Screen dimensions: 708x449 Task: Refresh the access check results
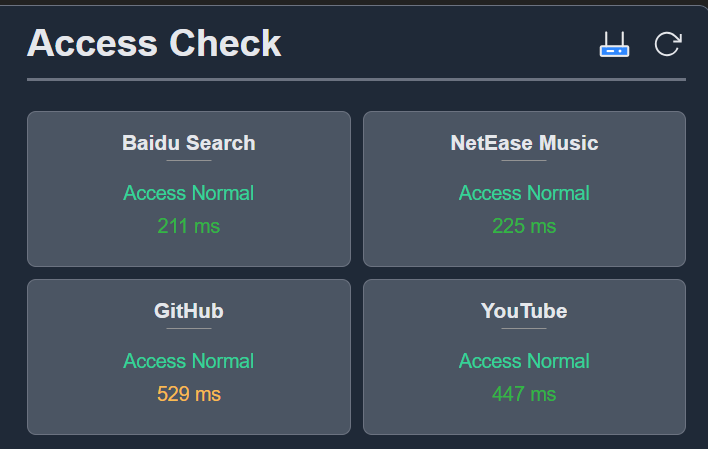[667, 44]
